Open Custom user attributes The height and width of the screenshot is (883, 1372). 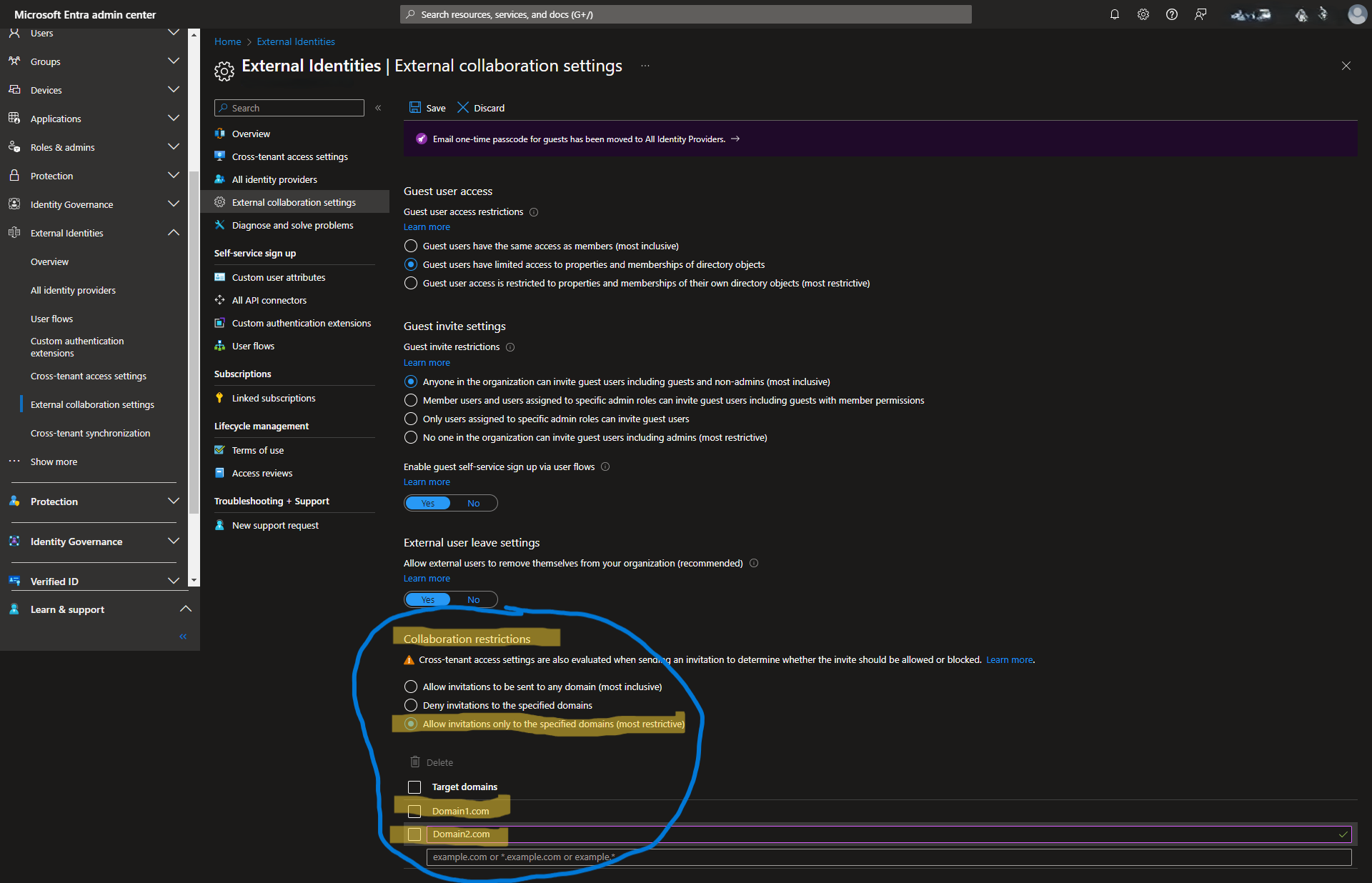pos(278,277)
